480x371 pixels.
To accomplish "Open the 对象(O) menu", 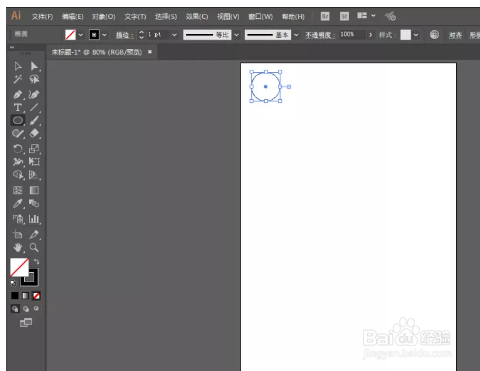I will (x=104, y=16).
